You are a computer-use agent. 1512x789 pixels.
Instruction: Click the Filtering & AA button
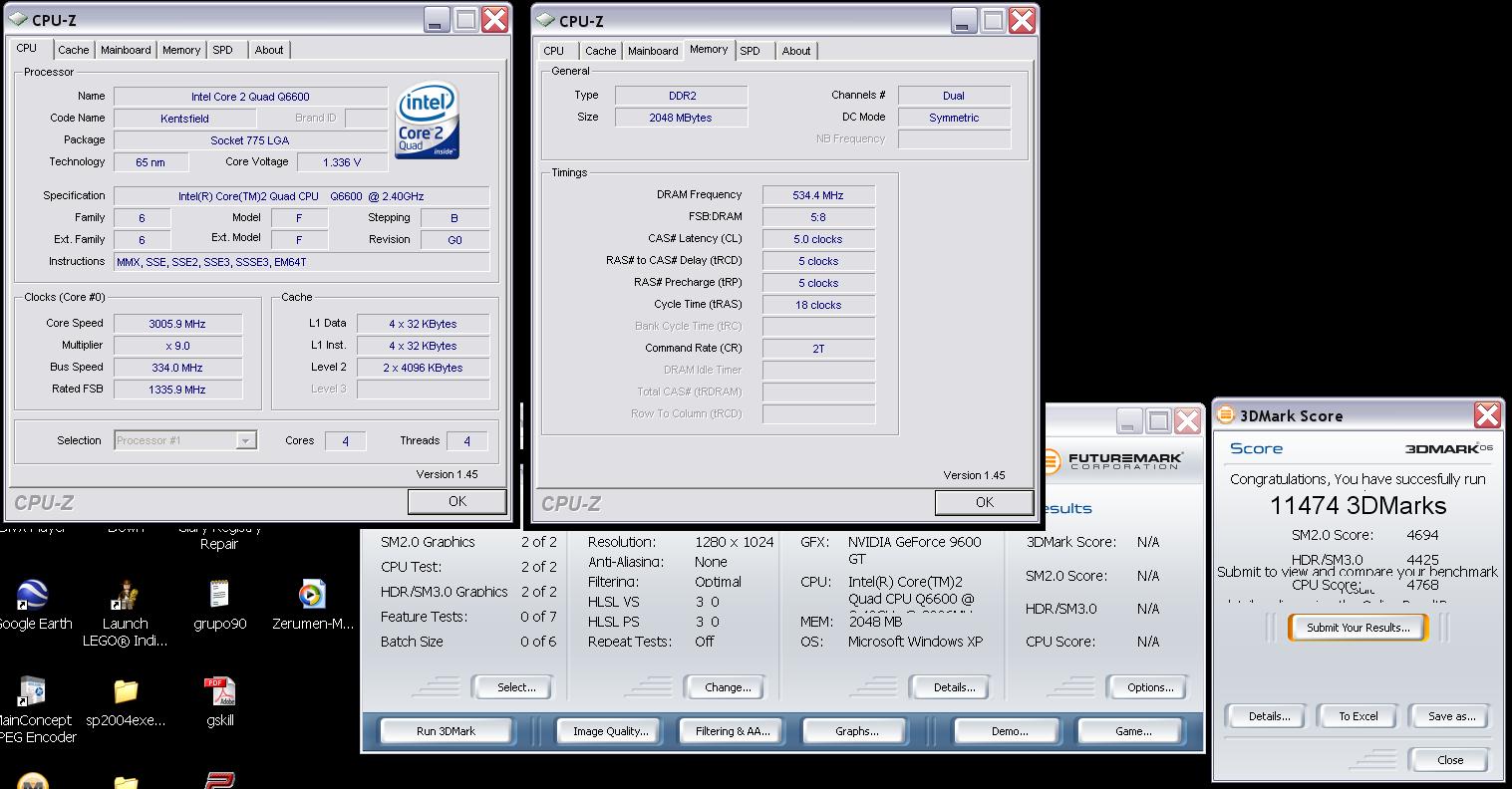click(x=732, y=731)
